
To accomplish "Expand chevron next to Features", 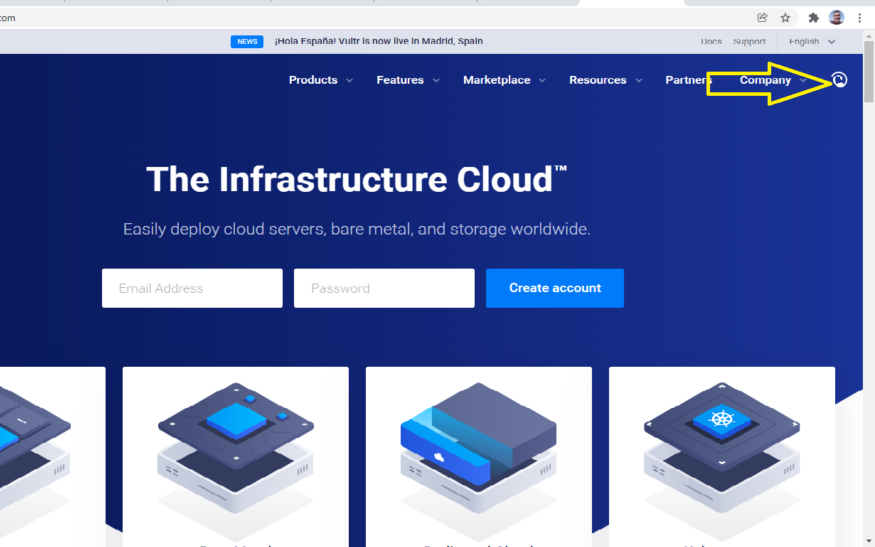I will pos(436,80).
